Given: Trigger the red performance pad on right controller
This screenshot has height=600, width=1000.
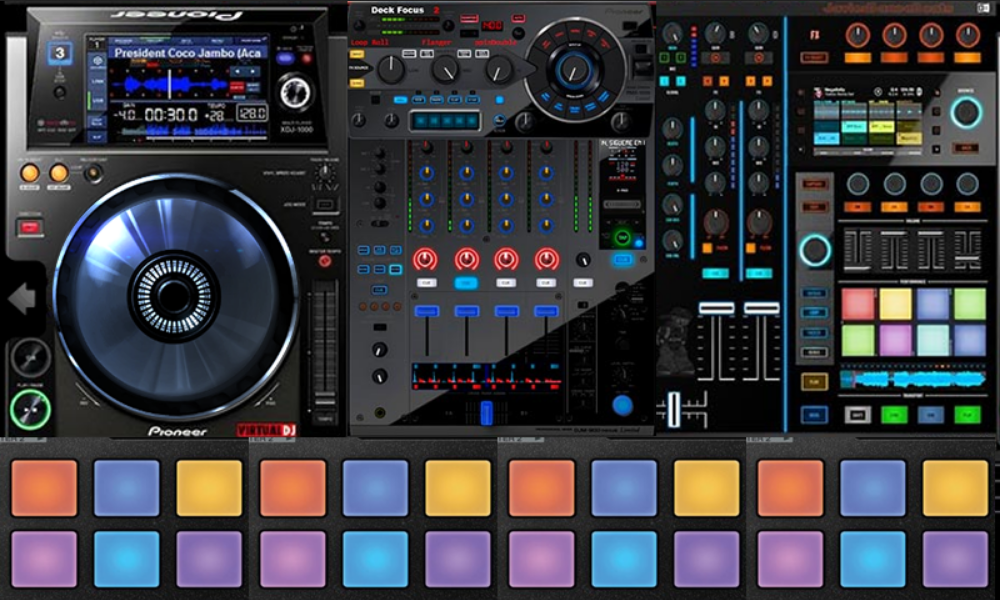Looking at the screenshot, I should pyautogui.click(x=858, y=304).
